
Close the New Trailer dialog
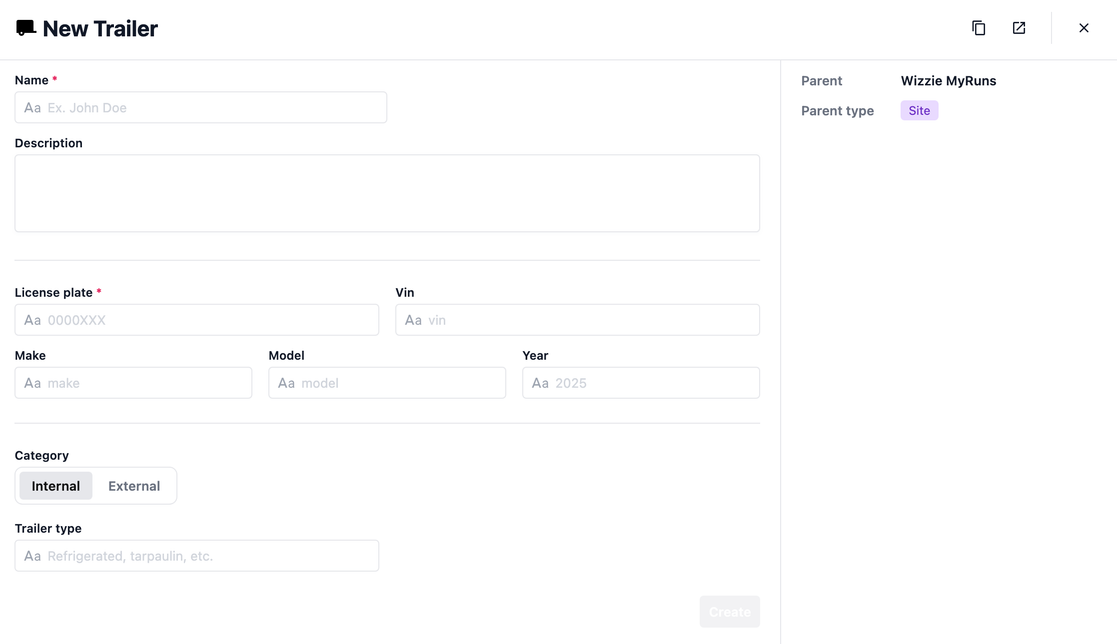1084,28
